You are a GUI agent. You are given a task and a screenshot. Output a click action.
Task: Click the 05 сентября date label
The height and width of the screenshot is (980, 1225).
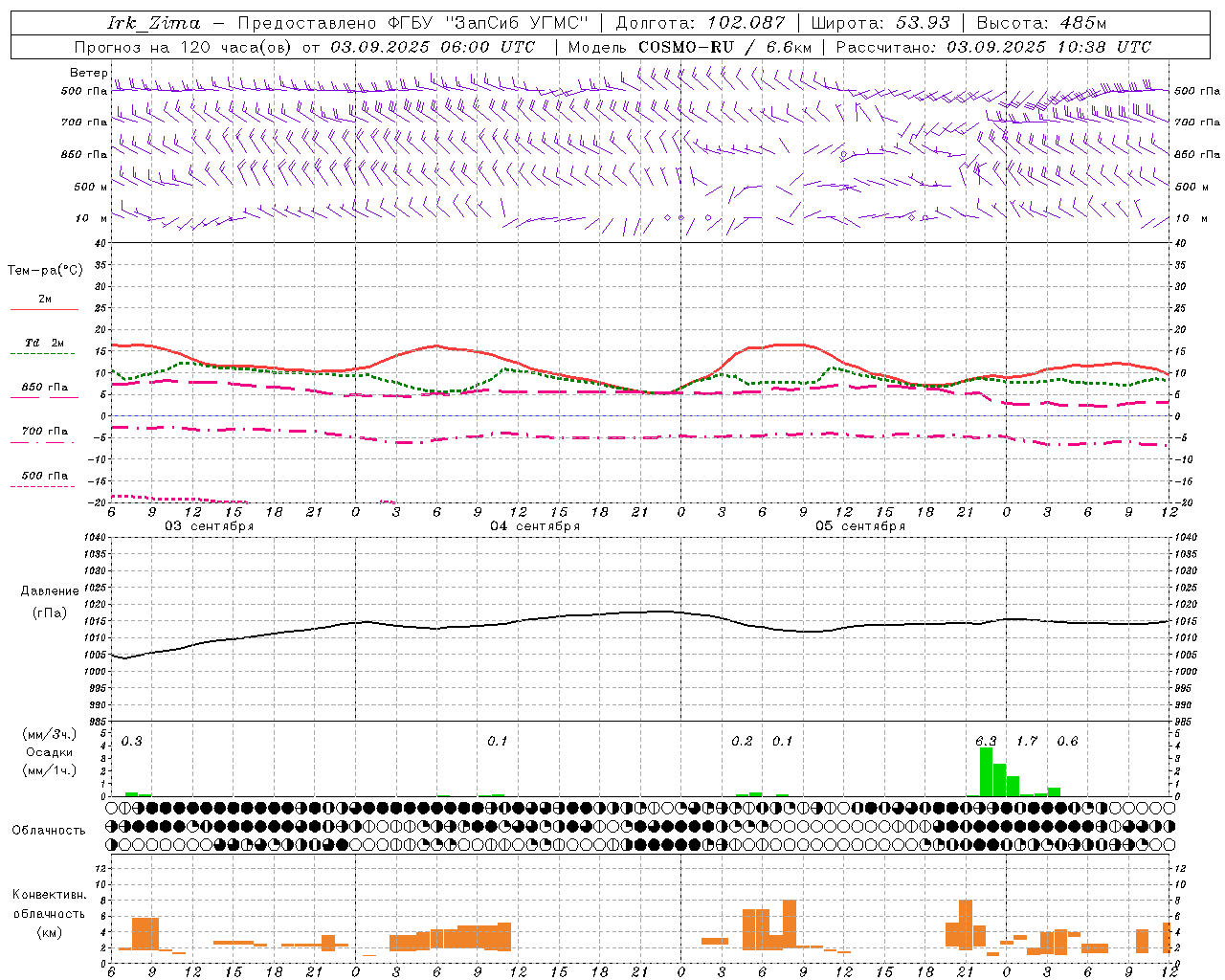860,526
